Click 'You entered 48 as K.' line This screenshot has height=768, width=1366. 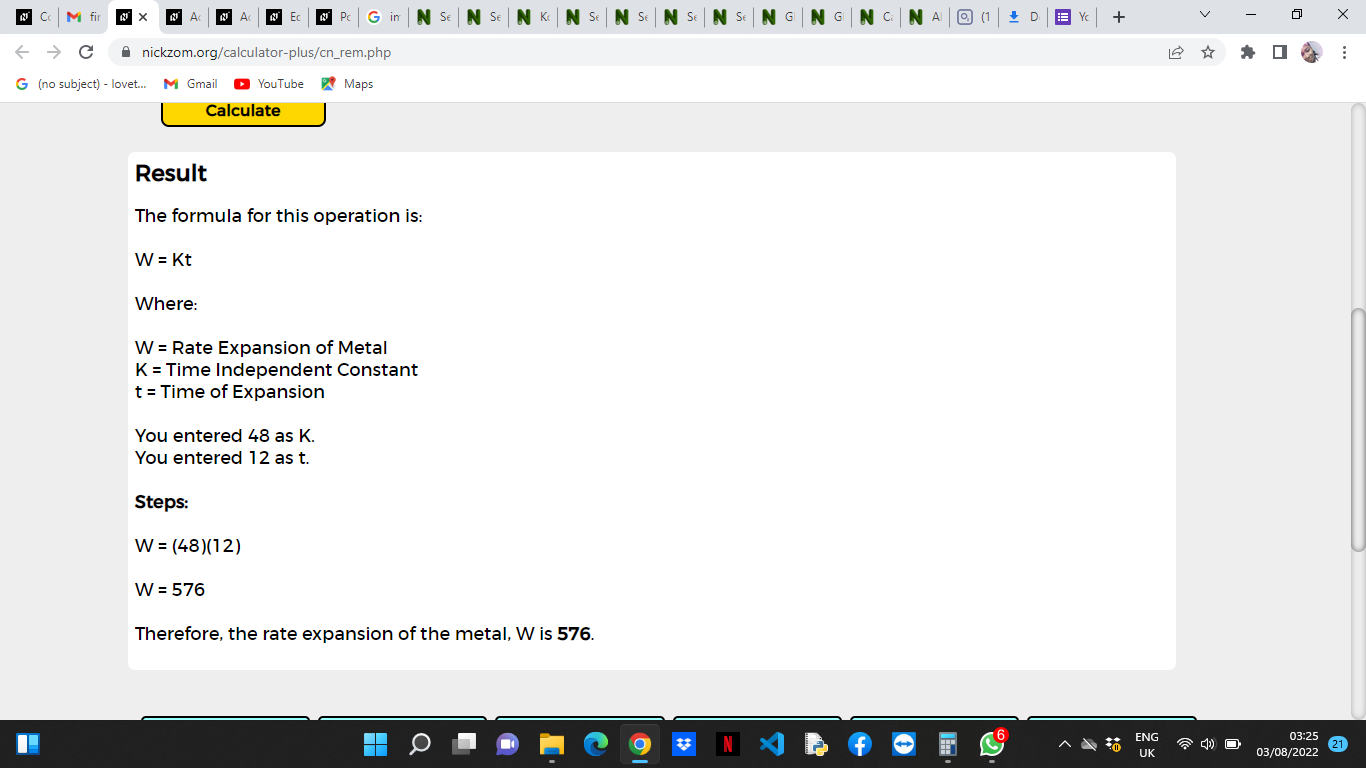click(x=225, y=436)
